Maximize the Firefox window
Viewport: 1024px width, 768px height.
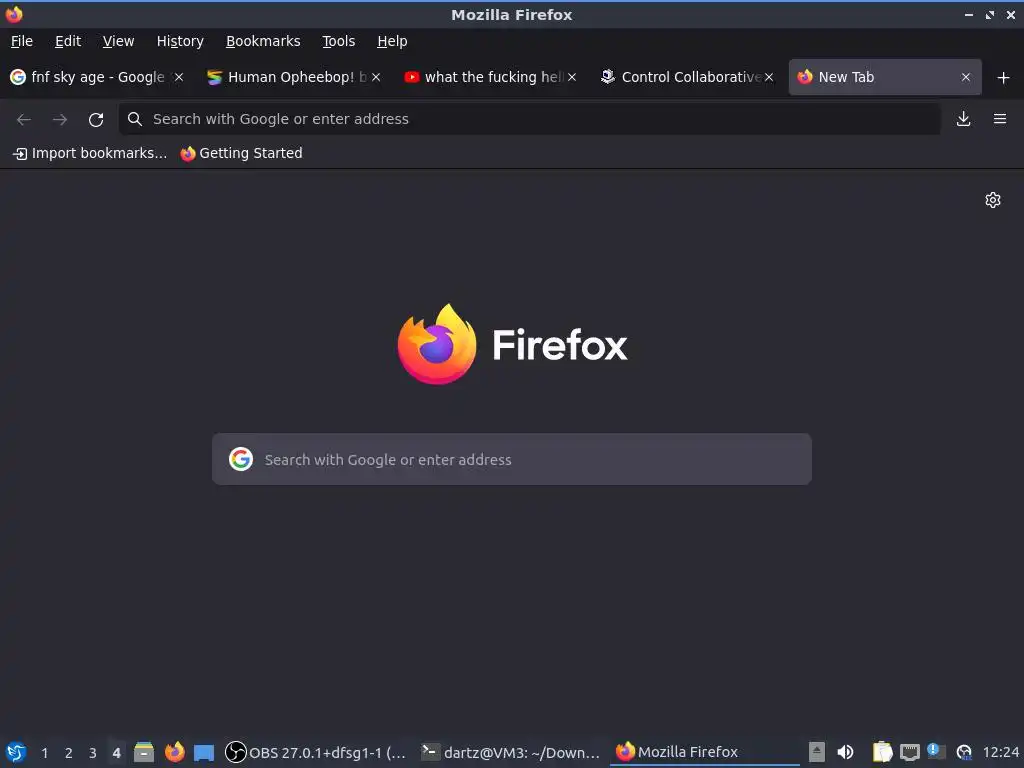coord(989,14)
